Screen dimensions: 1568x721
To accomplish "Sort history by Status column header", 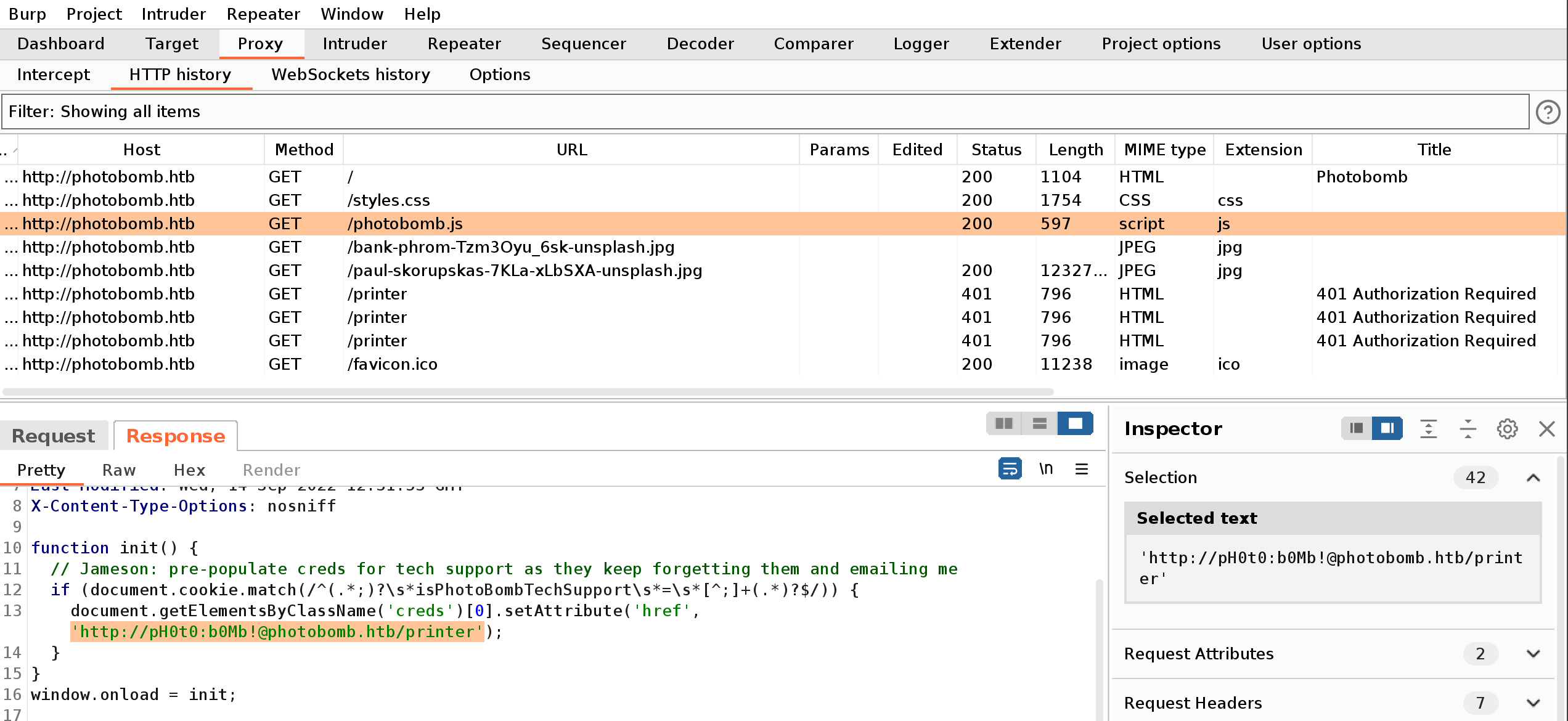I will pos(997,150).
